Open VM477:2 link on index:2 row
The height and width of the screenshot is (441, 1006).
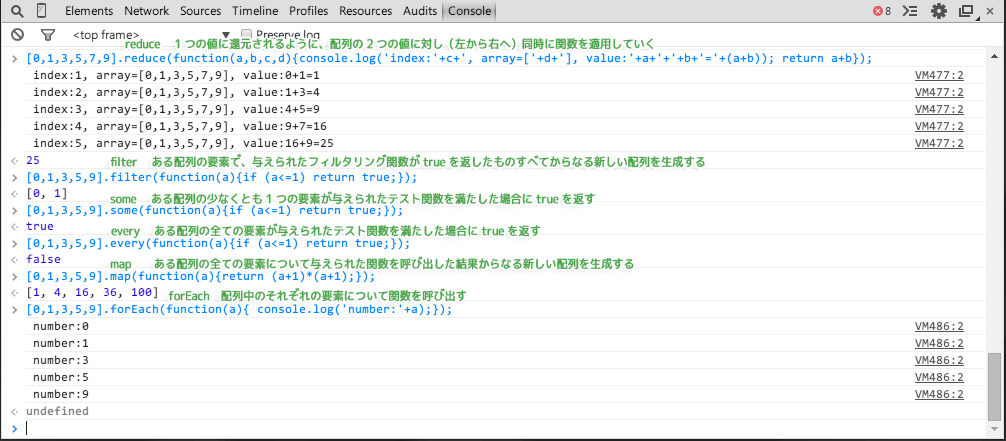[x=939, y=92]
